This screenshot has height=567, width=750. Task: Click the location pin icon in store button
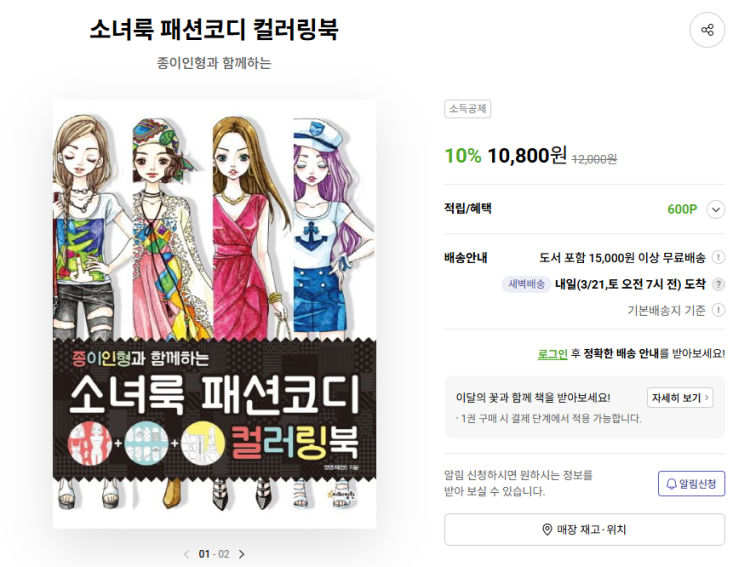(x=547, y=529)
